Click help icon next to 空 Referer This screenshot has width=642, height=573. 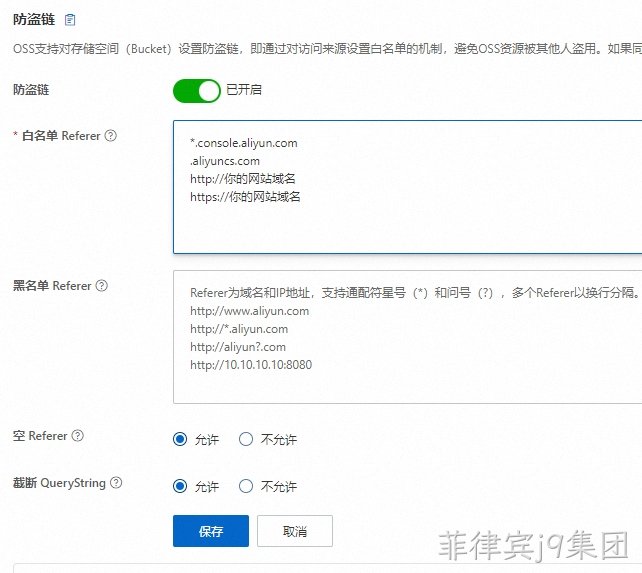click(78, 435)
